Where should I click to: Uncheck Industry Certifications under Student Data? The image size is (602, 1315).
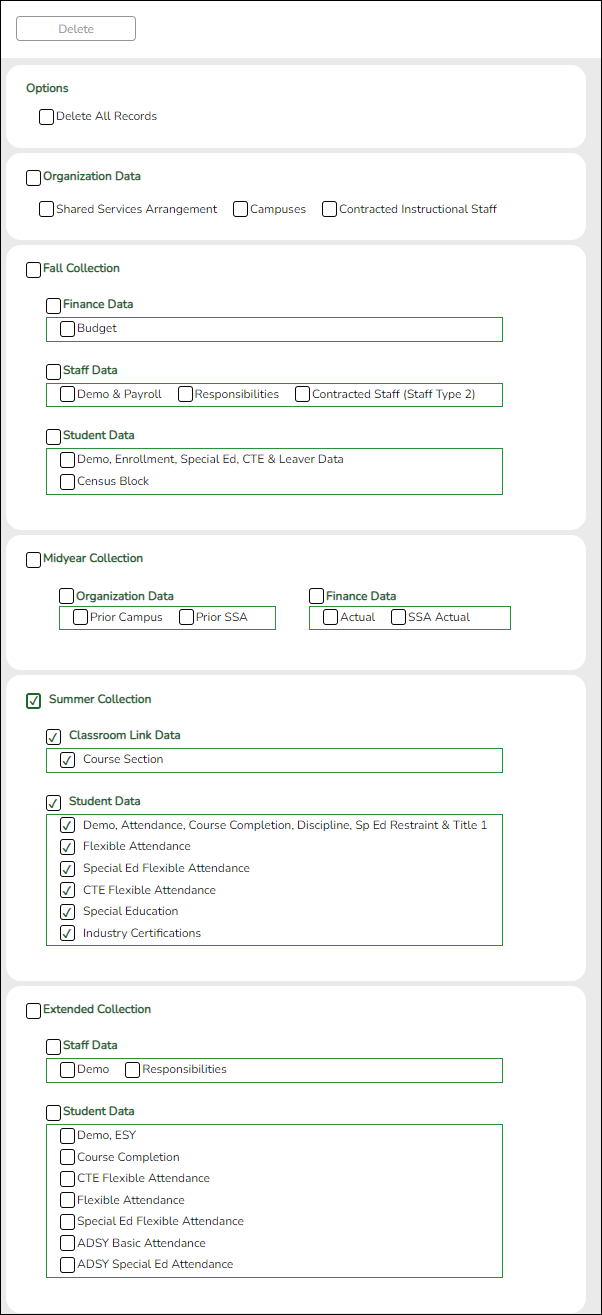pos(67,932)
